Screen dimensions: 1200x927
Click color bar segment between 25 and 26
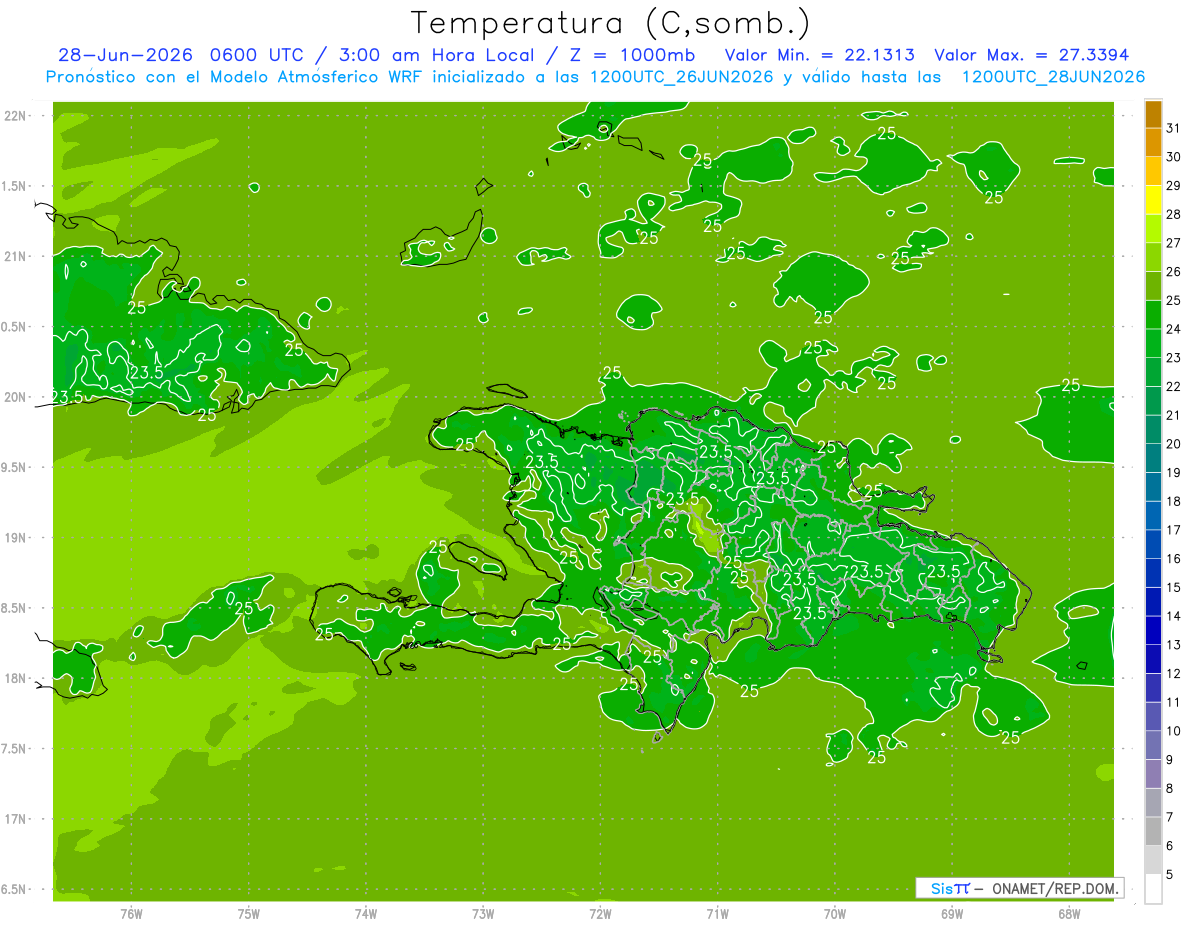1153,286
